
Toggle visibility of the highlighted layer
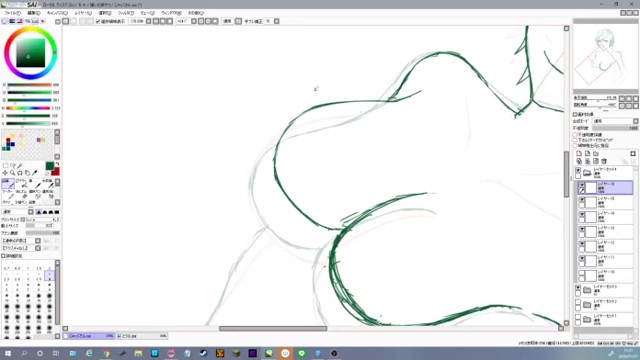coord(582,185)
